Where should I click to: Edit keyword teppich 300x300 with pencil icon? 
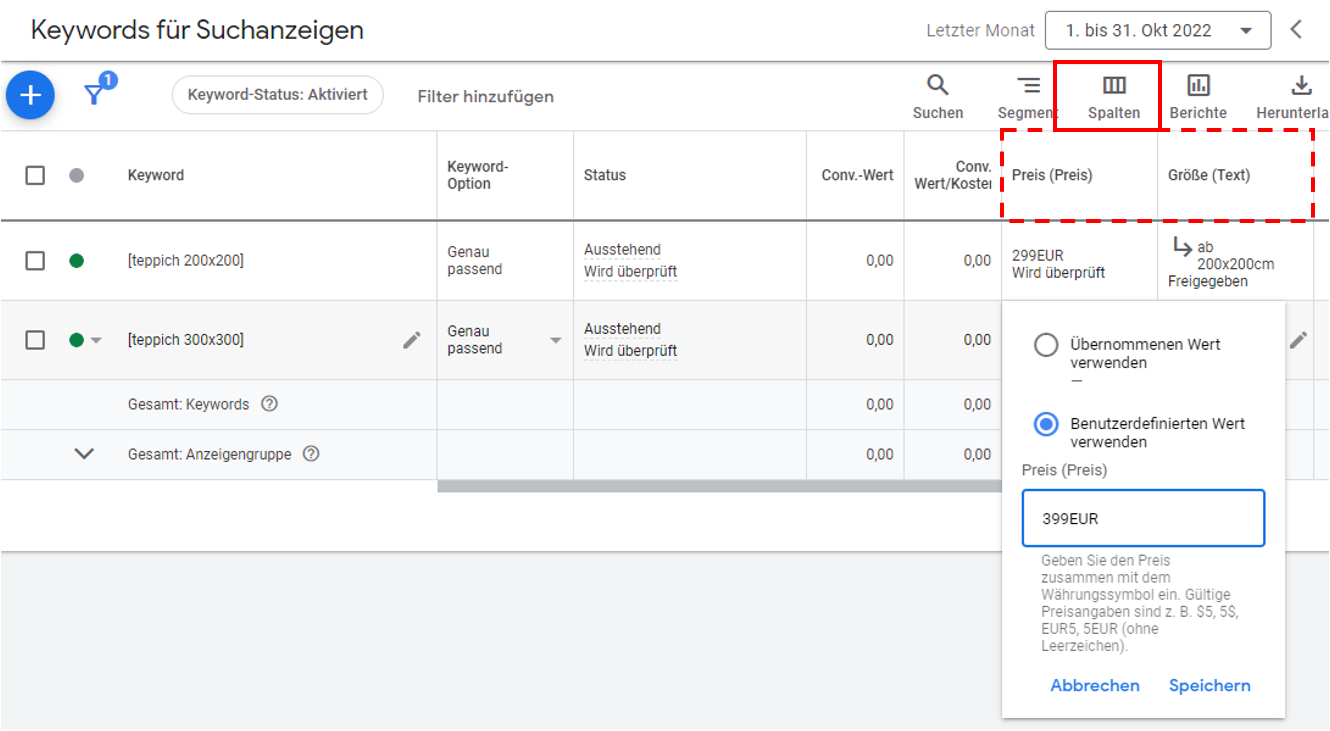click(412, 340)
